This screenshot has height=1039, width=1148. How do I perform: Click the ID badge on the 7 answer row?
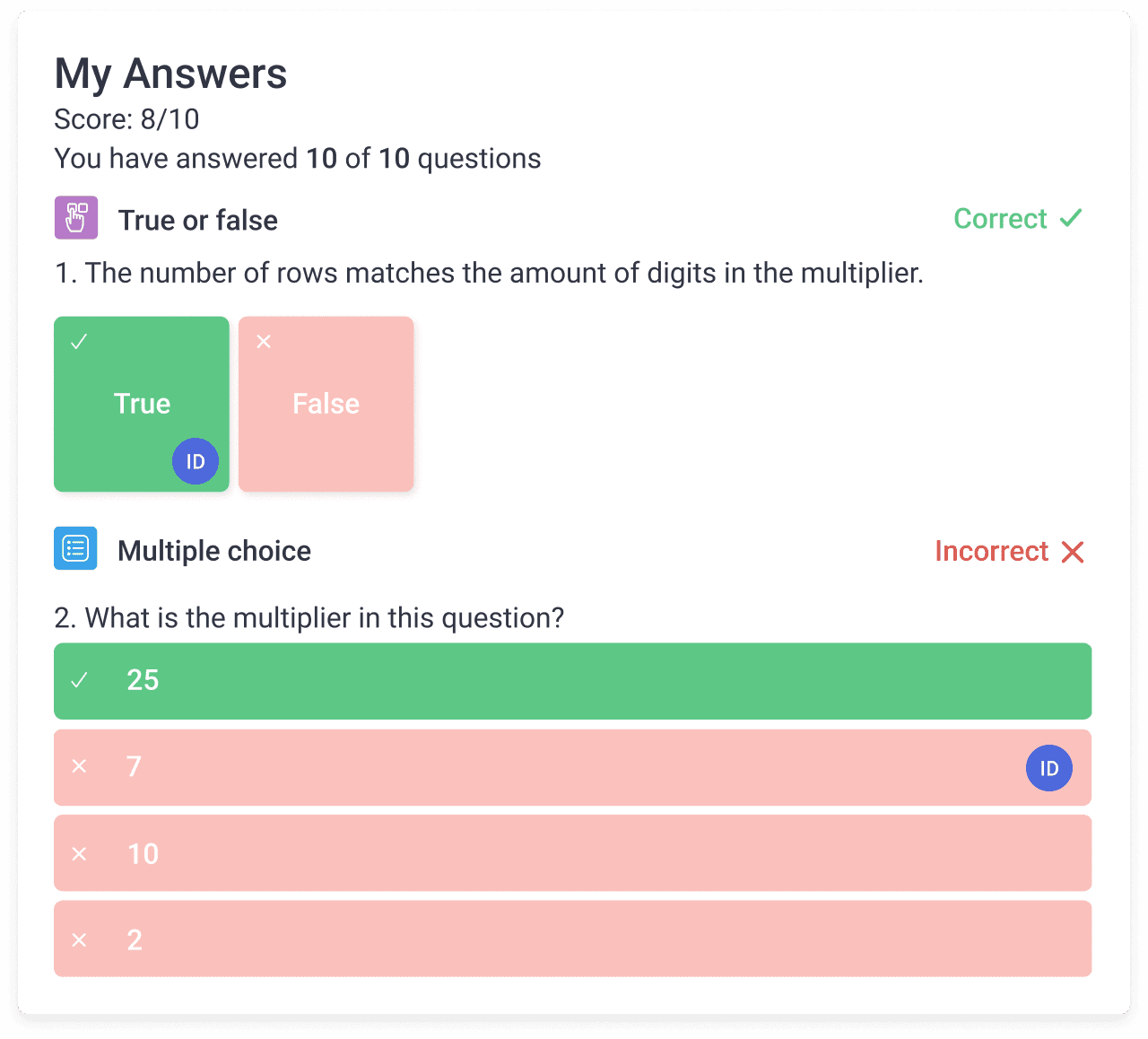click(1048, 768)
